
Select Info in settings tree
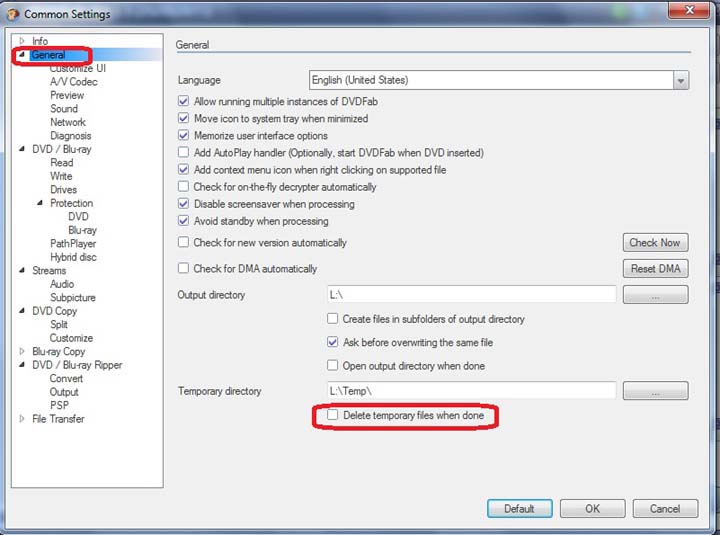[40, 41]
